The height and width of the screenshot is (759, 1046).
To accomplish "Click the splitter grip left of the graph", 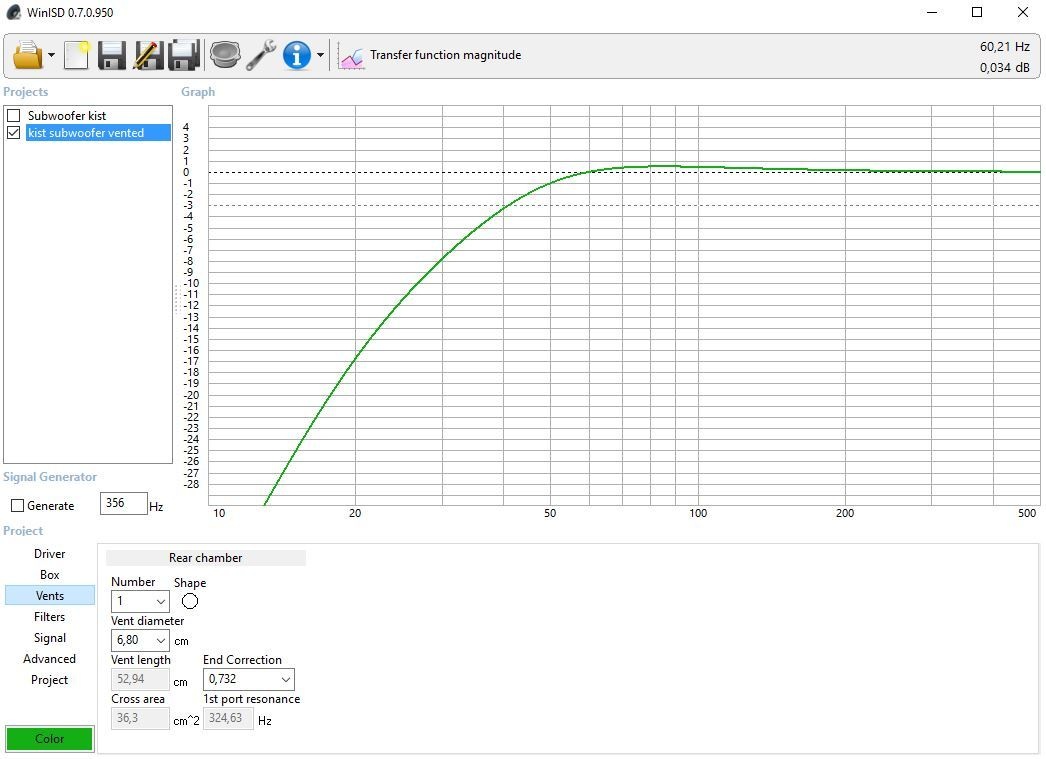I will [x=177, y=299].
